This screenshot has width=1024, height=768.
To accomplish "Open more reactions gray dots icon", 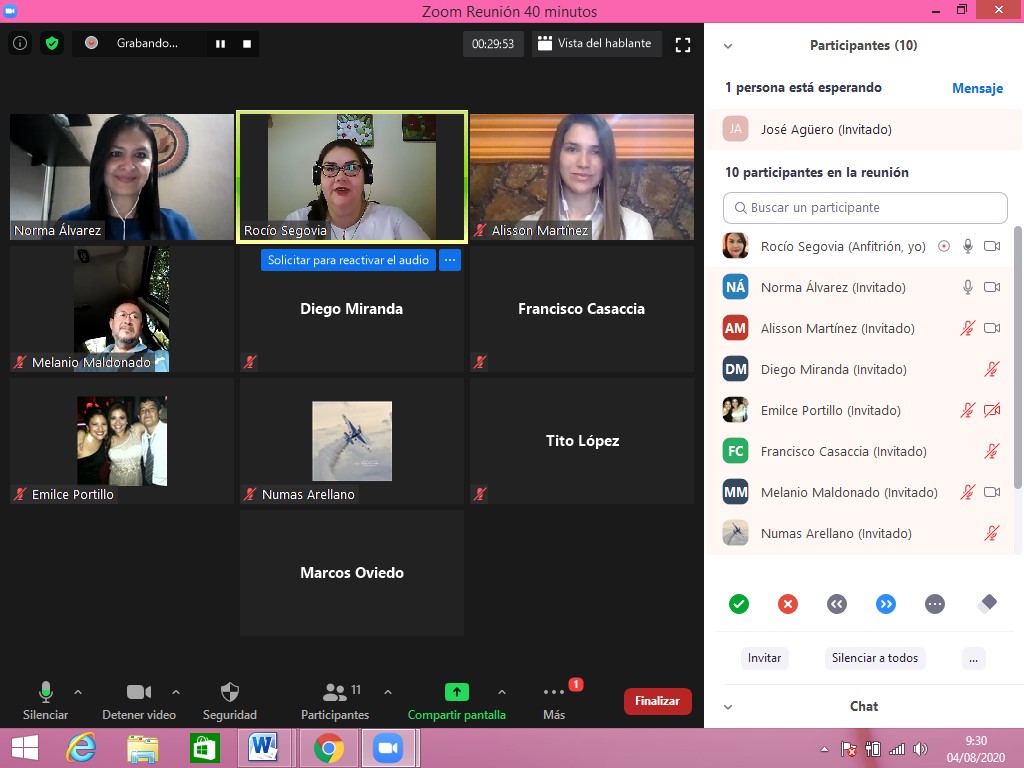I will click(x=935, y=604).
